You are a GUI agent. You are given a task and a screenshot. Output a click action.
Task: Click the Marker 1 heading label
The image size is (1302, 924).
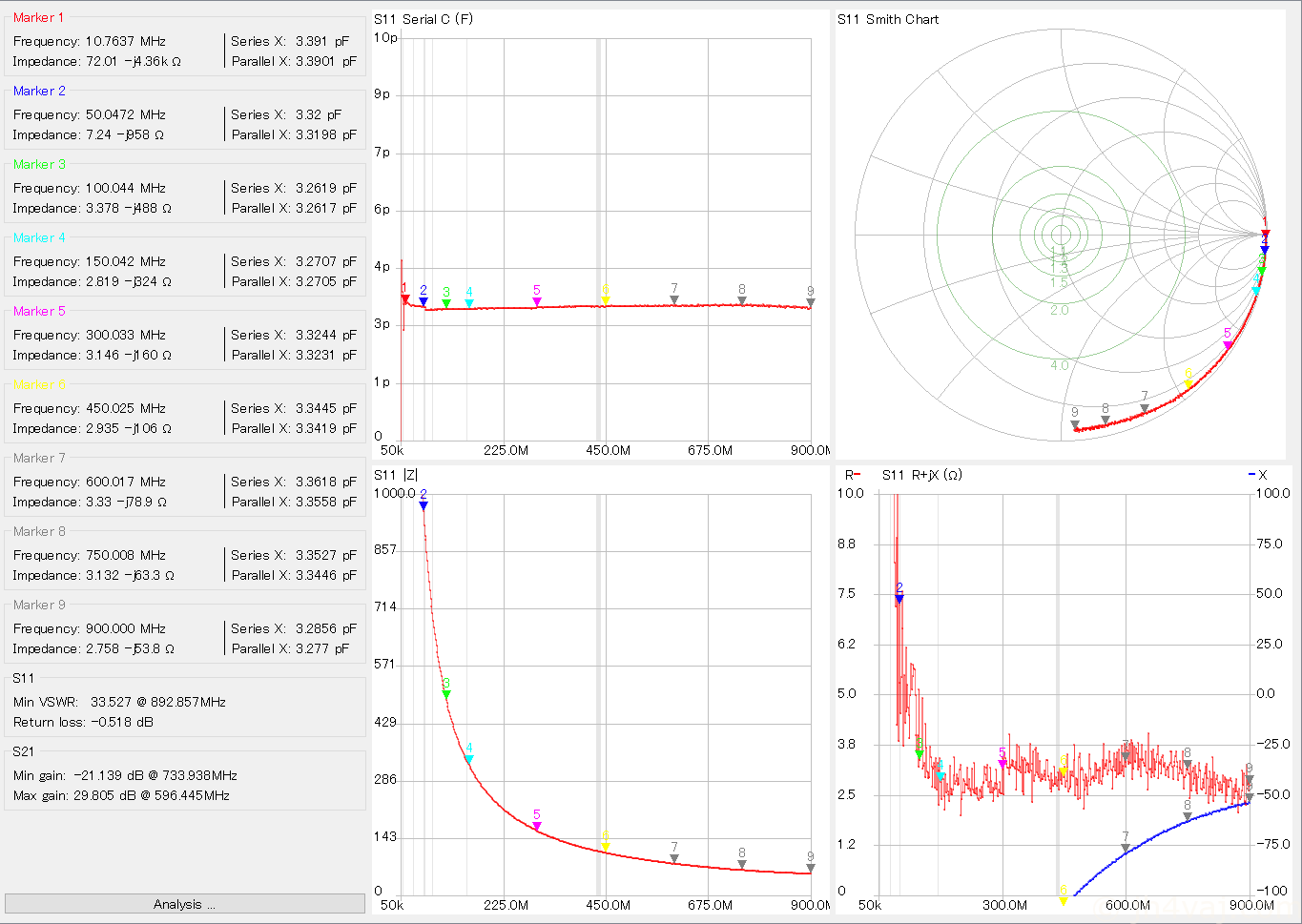[x=39, y=17]
